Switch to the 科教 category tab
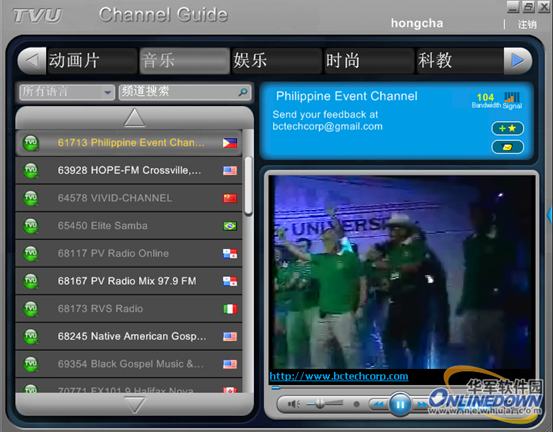 460,61
